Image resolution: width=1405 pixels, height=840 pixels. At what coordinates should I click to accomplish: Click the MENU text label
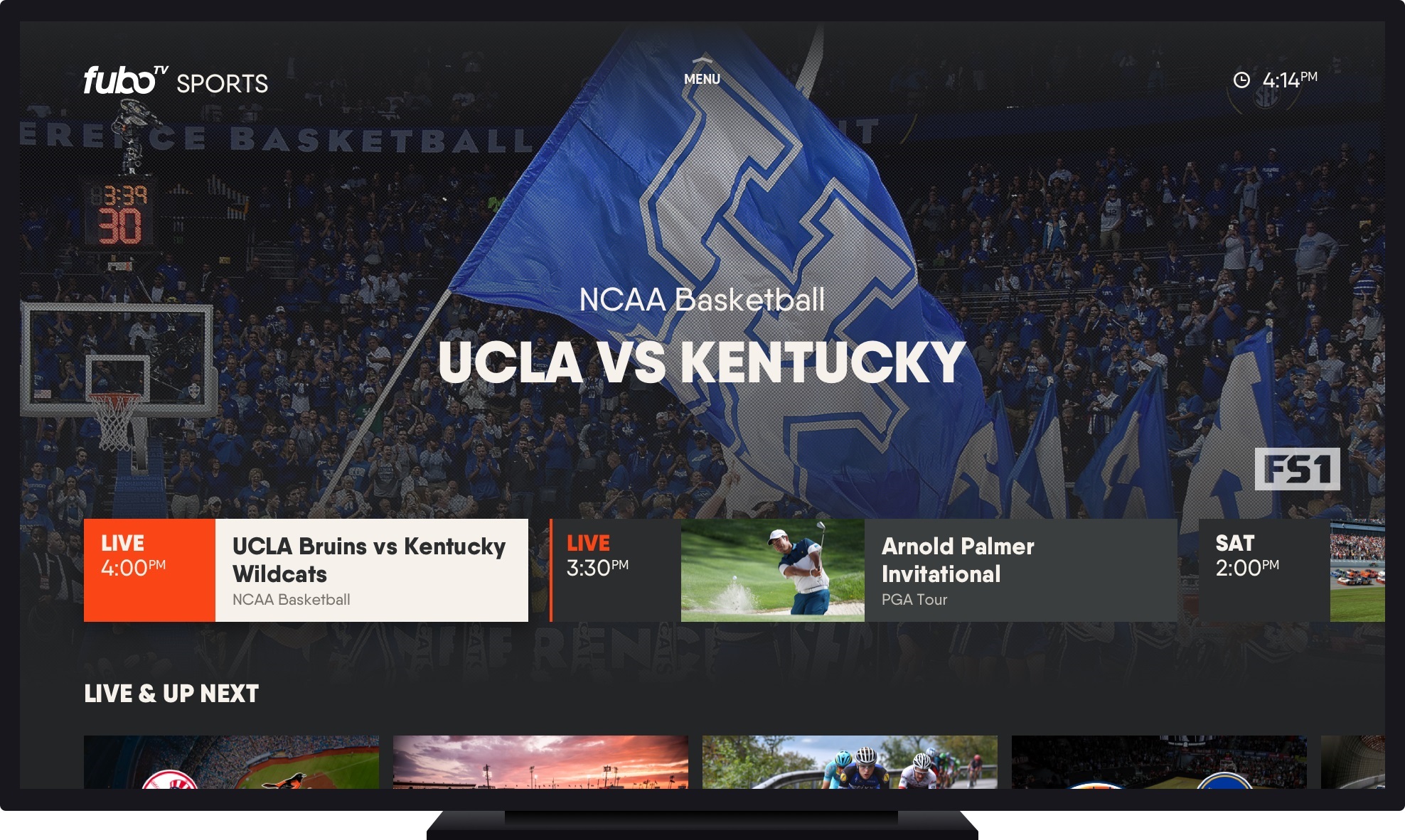point(702,79)
